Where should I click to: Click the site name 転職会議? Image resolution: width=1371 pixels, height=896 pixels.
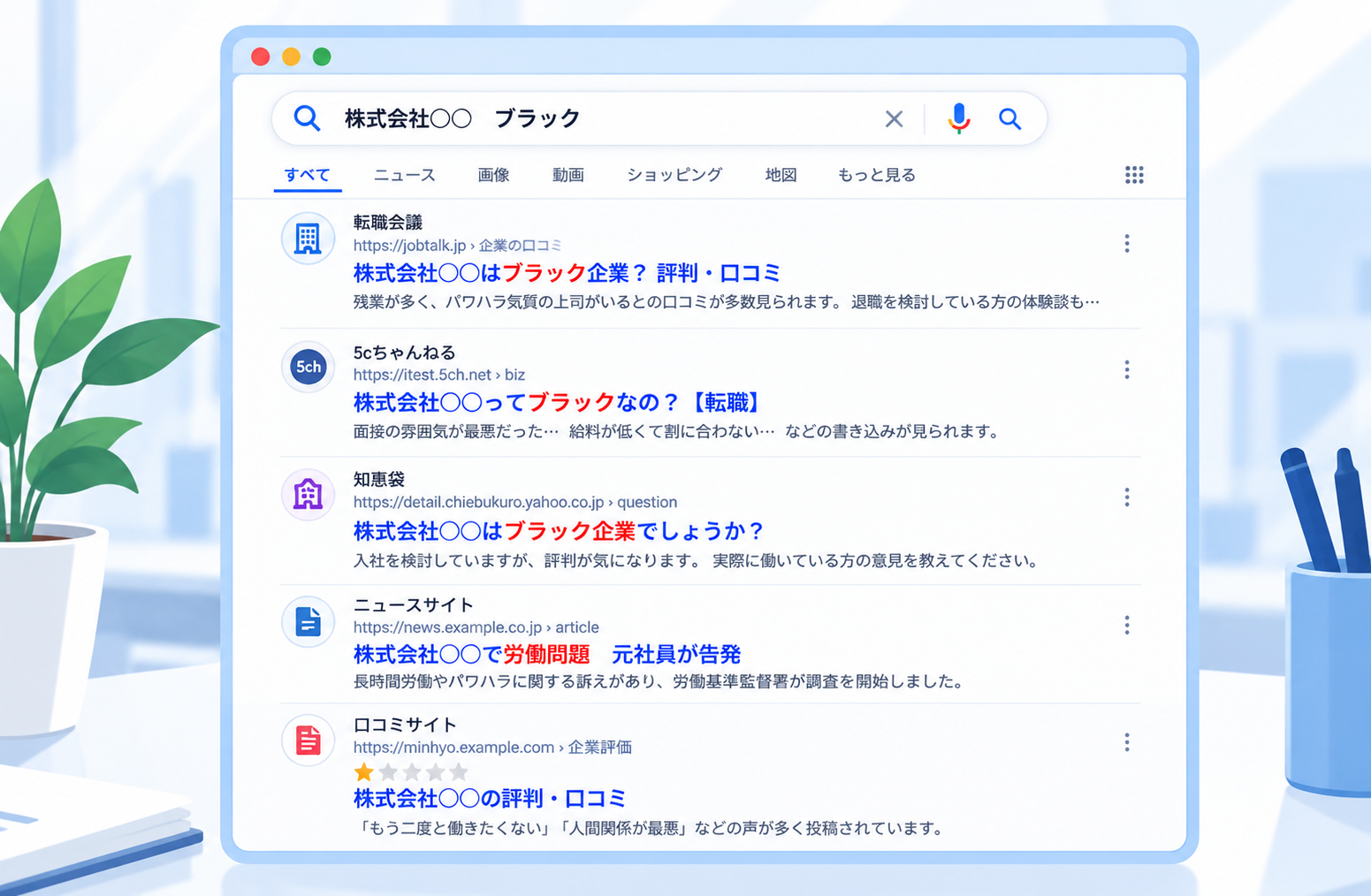(x=388, y=223)
